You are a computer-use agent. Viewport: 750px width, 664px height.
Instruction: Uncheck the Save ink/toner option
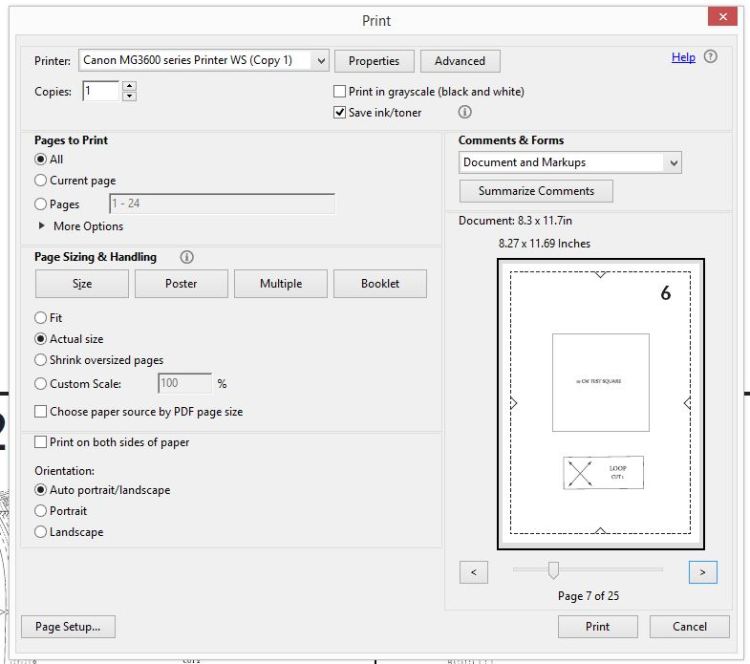pyautogui.click(x=340, y=113)
